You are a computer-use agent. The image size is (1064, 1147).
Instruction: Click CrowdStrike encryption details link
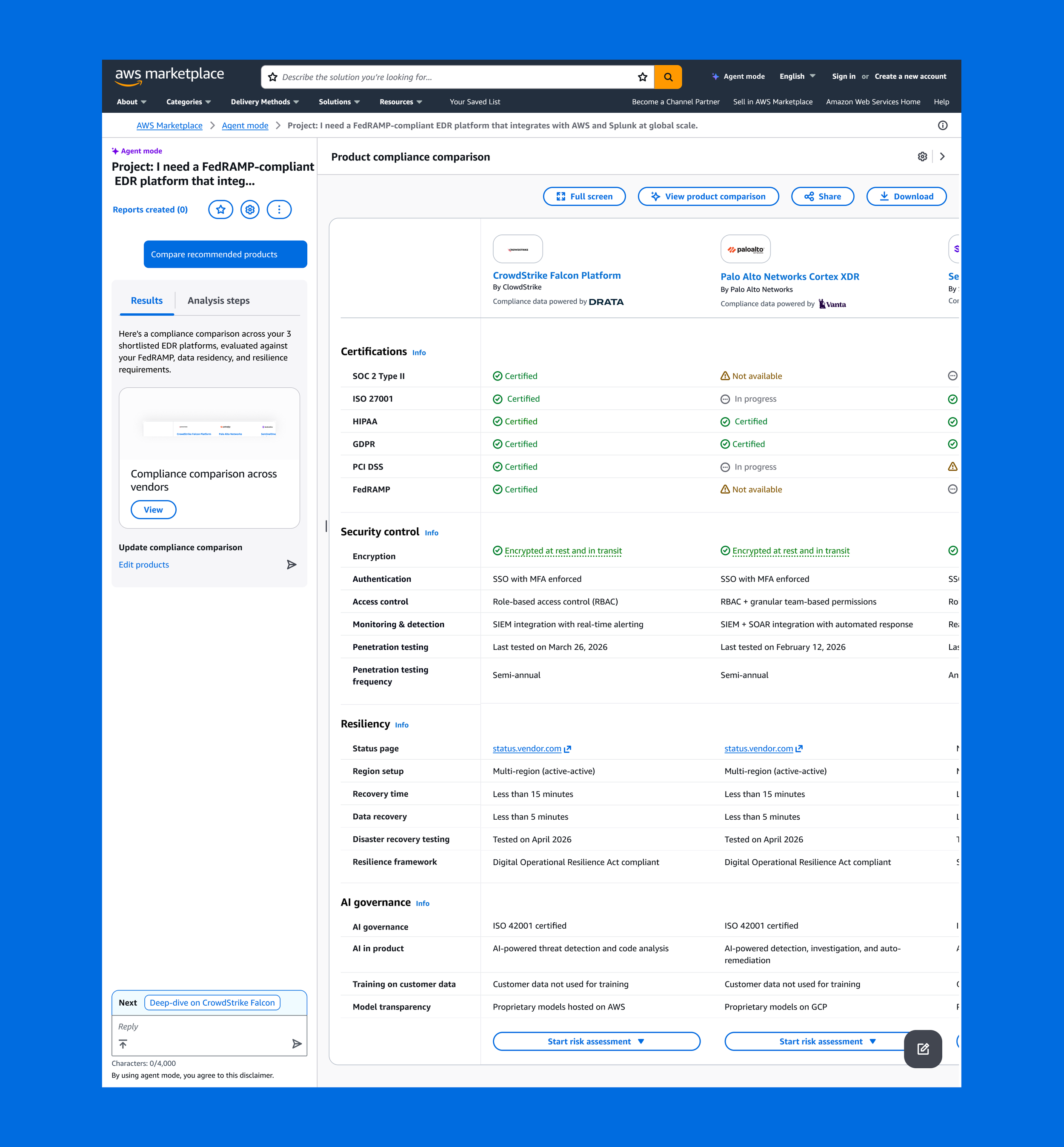tap(563, 550)
